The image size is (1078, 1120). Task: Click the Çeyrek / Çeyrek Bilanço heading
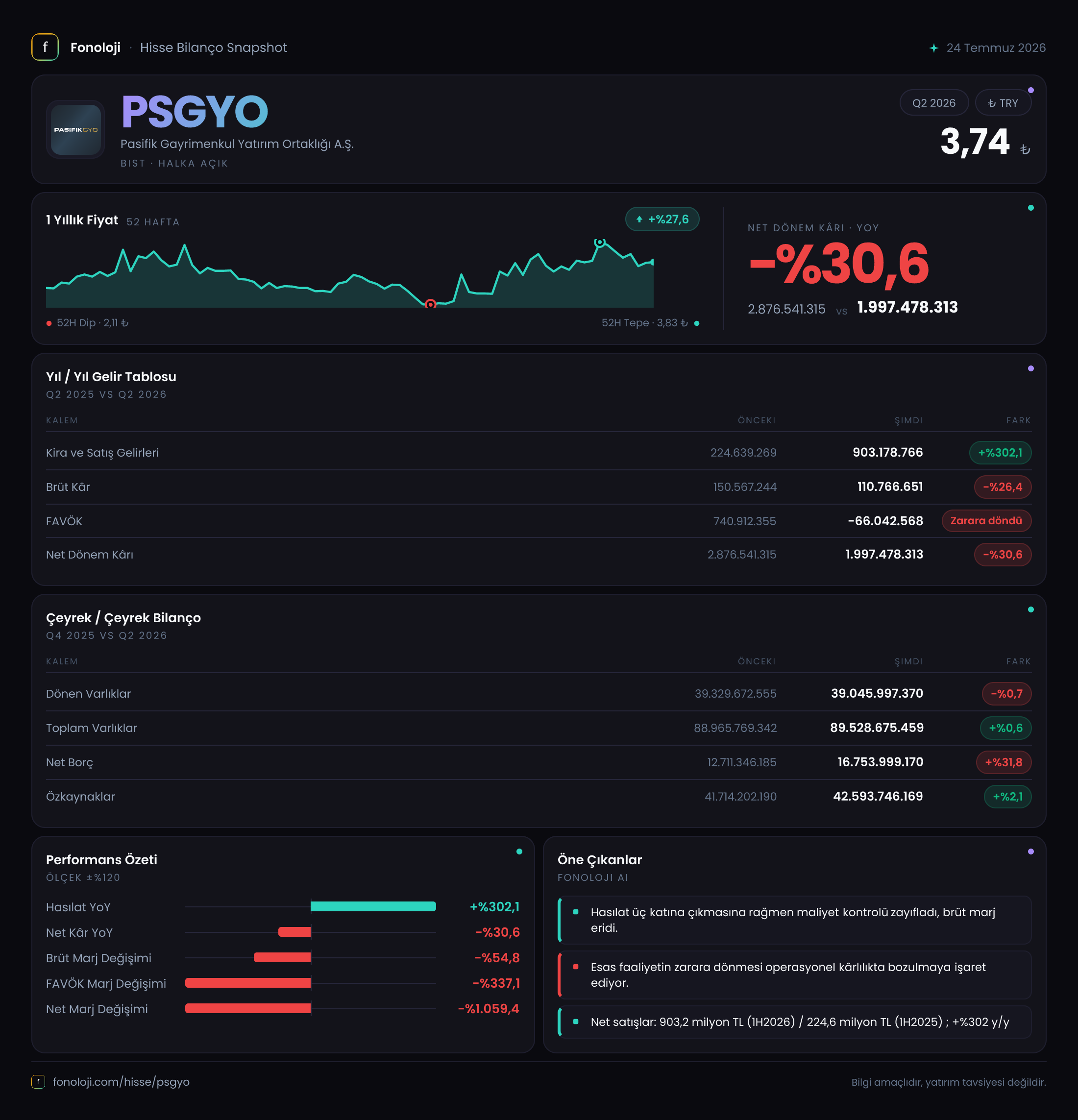pyautogui.click(x=123, y=618)
